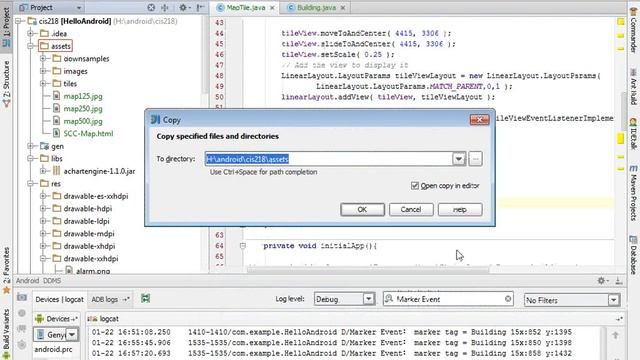640x360 pixels.
Task: Click the editor horizontal scrollbar
Action: pyautogui.click(x=368, y=270)
